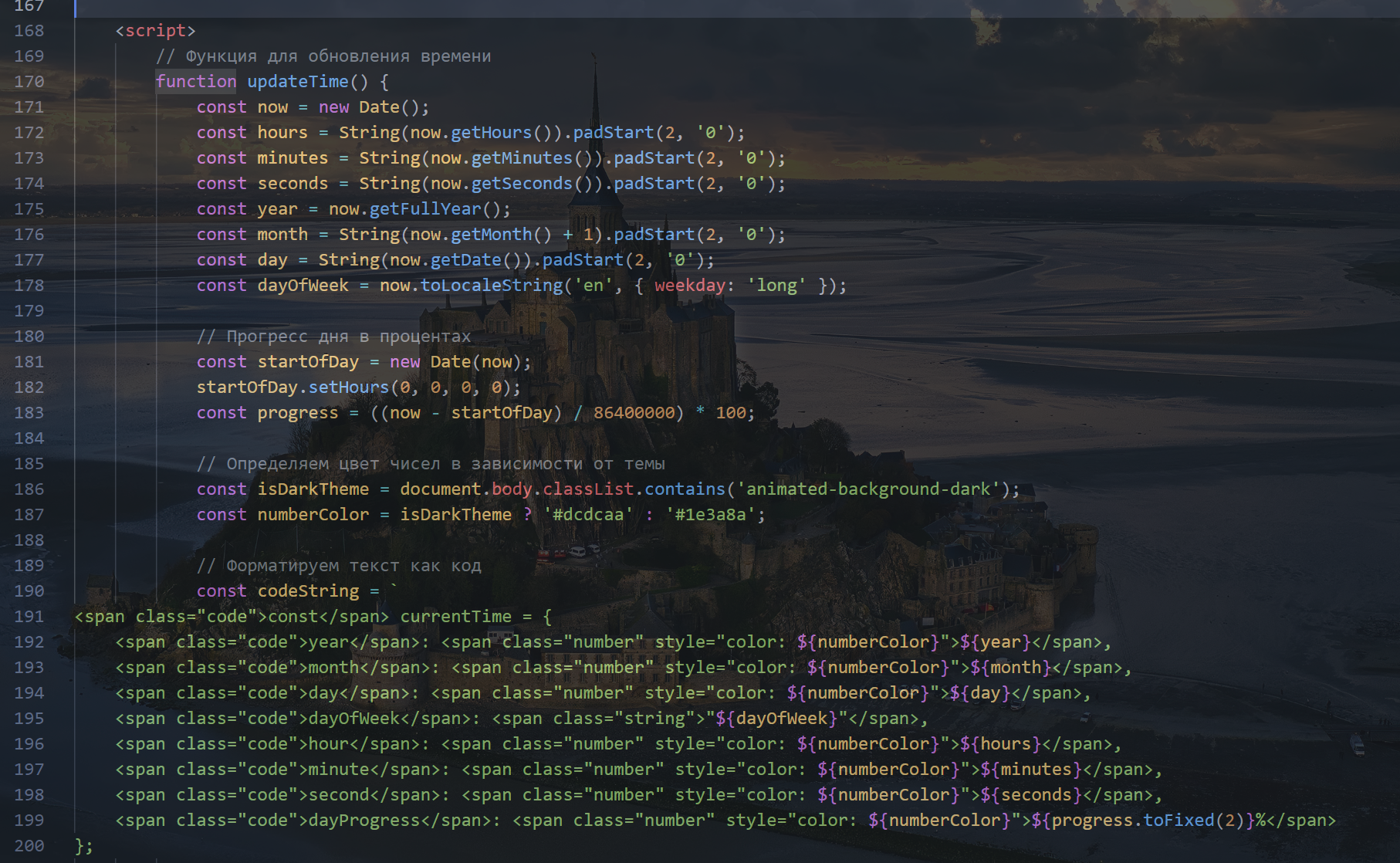Screen dimensions: 1400x863
Task: Click the comment 'Форматируем текст как код'
Action: point(339,566)
